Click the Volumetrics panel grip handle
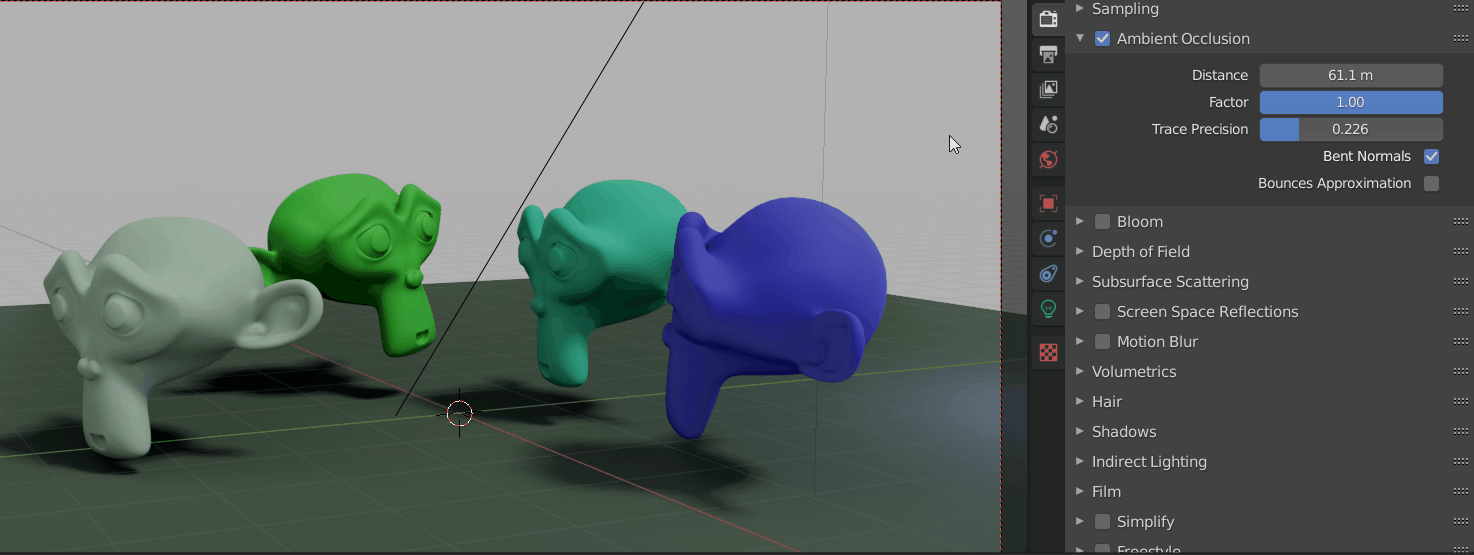 click(x=1460, y=372)
